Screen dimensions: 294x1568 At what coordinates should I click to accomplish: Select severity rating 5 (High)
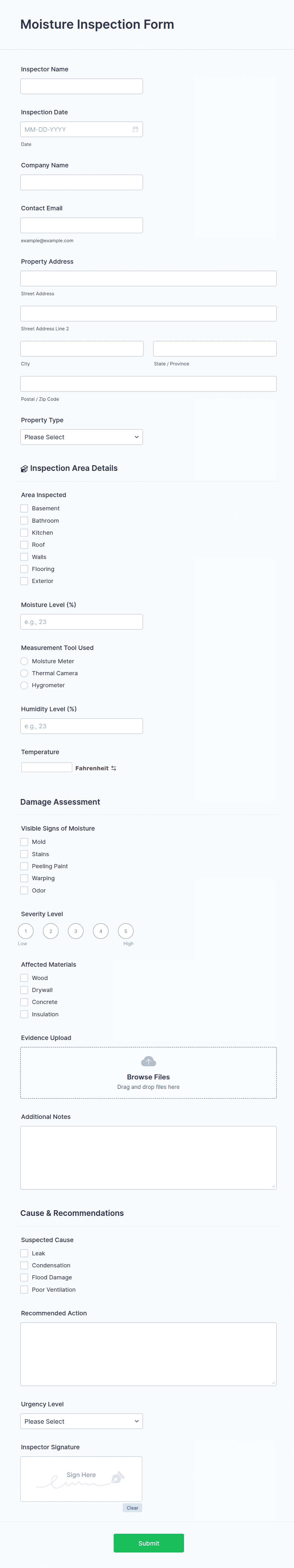[x=126, y=931]
